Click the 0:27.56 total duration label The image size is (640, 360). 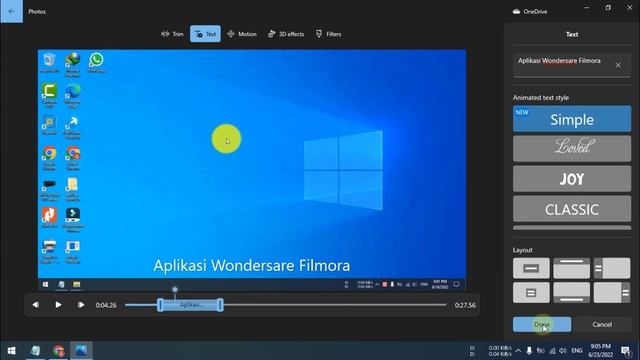click(x=465, y=305)
